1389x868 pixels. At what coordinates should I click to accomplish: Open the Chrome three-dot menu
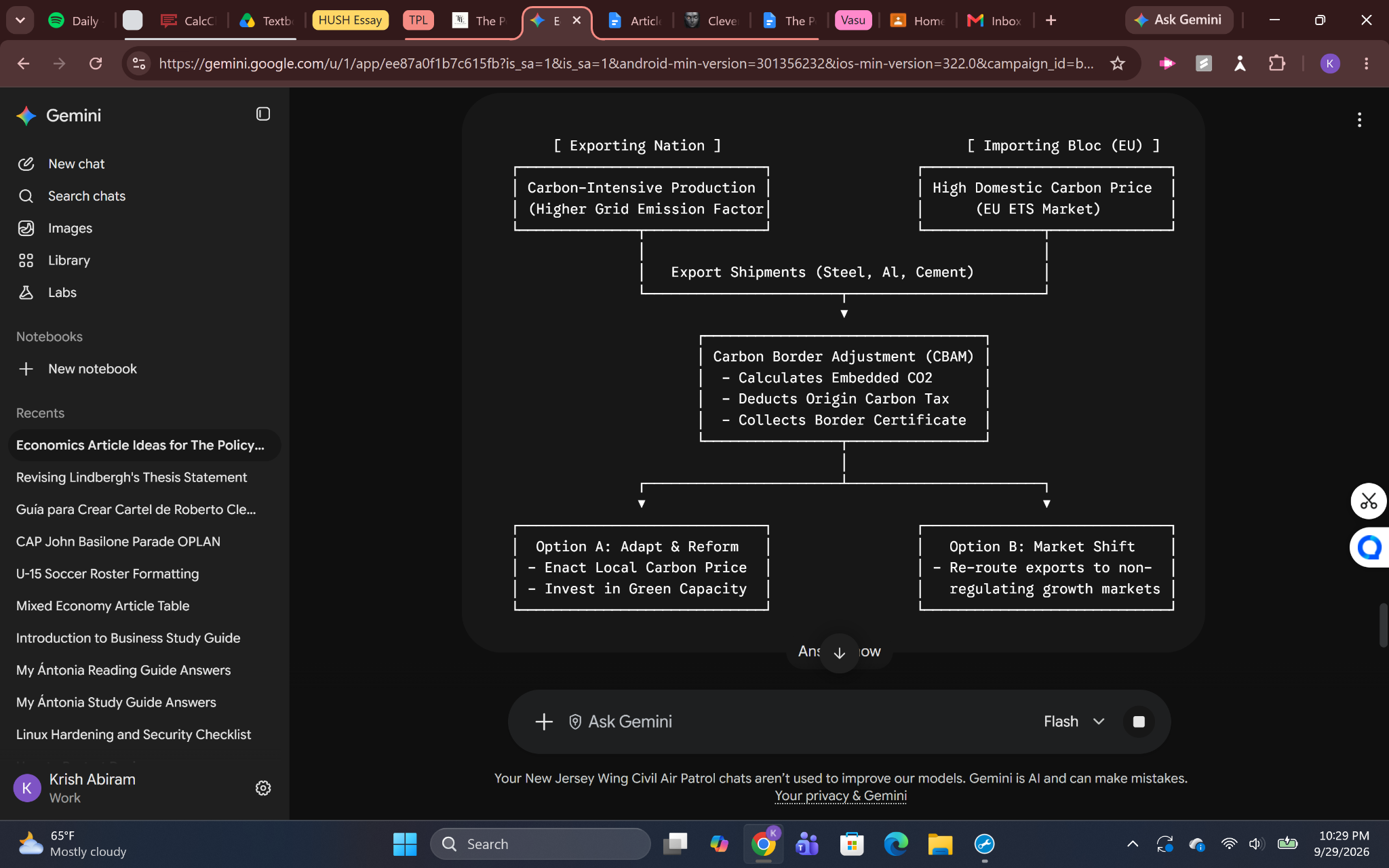[1367, 63]
